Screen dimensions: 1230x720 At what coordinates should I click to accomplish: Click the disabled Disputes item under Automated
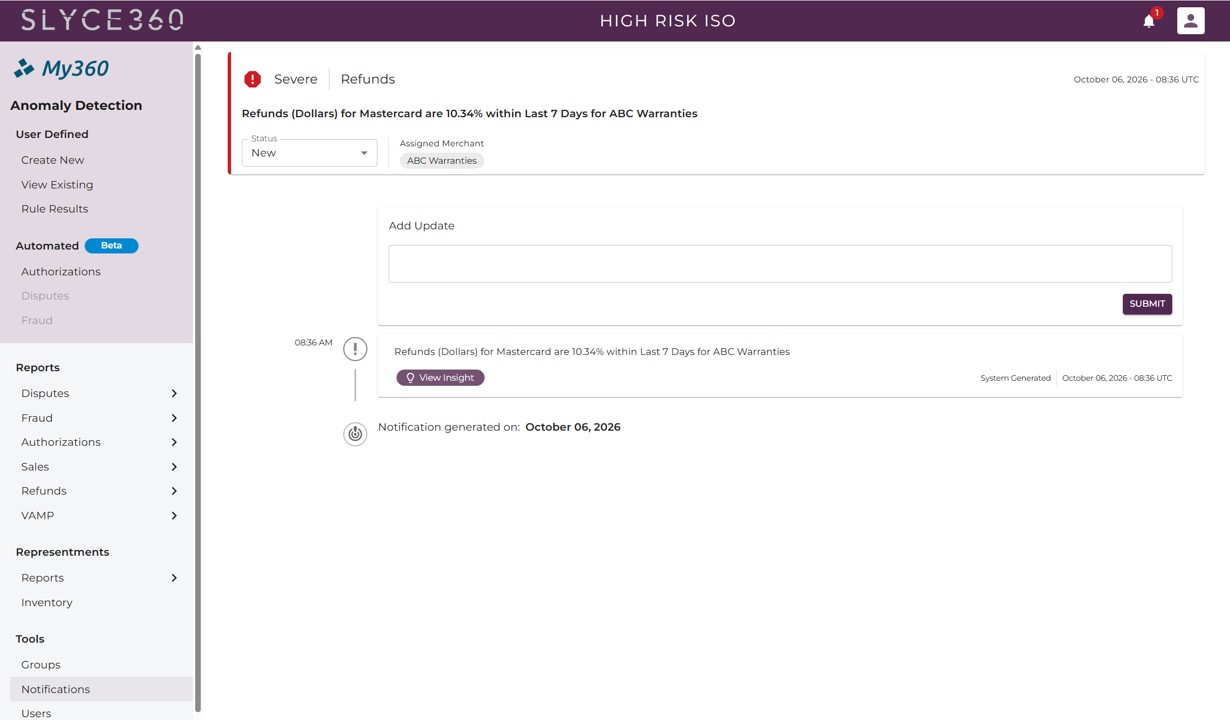tap(45, 296)
